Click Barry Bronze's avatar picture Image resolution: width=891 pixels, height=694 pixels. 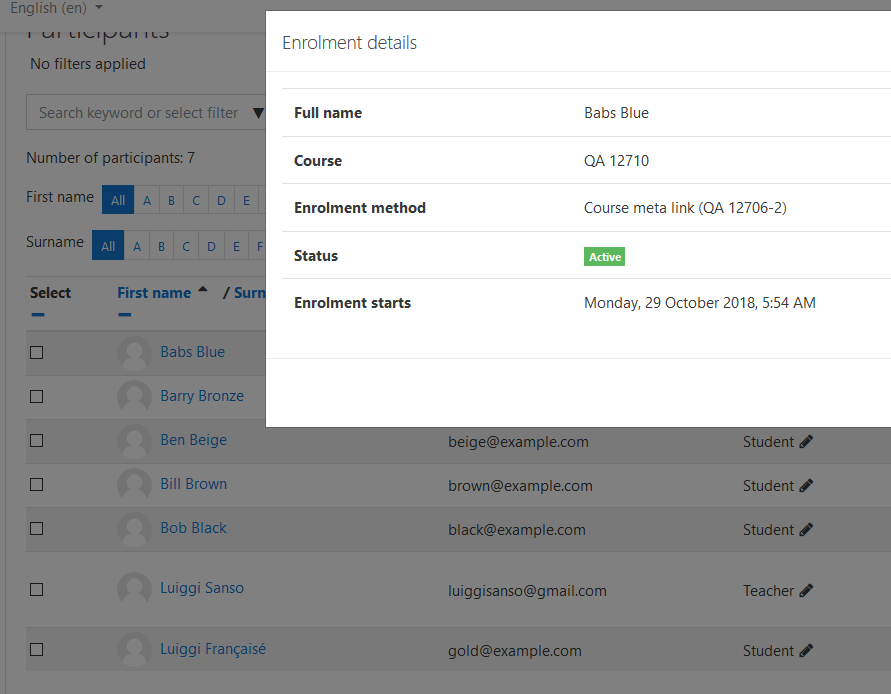tap(134, 397)
